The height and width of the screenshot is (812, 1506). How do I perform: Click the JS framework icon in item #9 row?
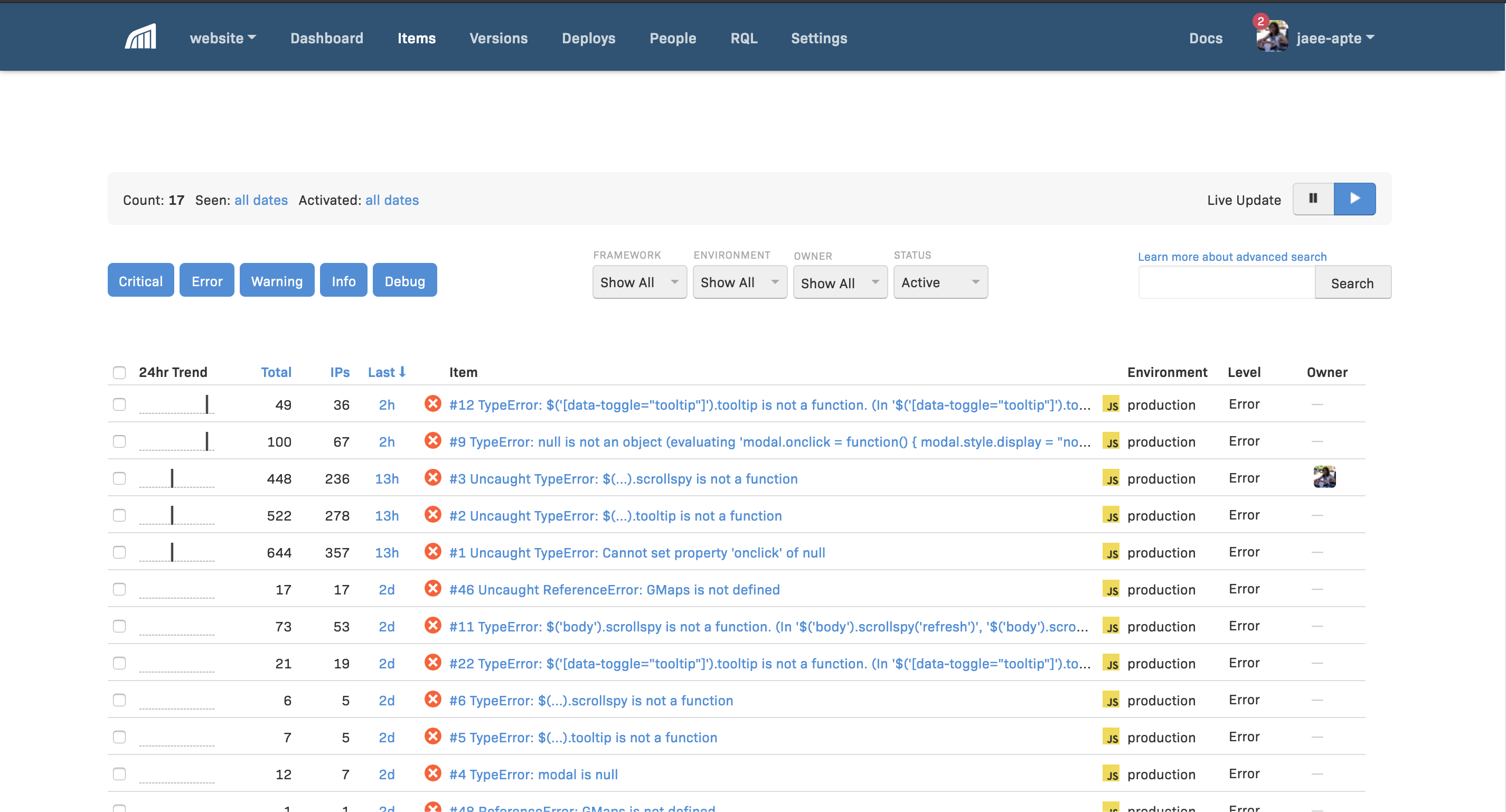click(x=1111, y=441)
